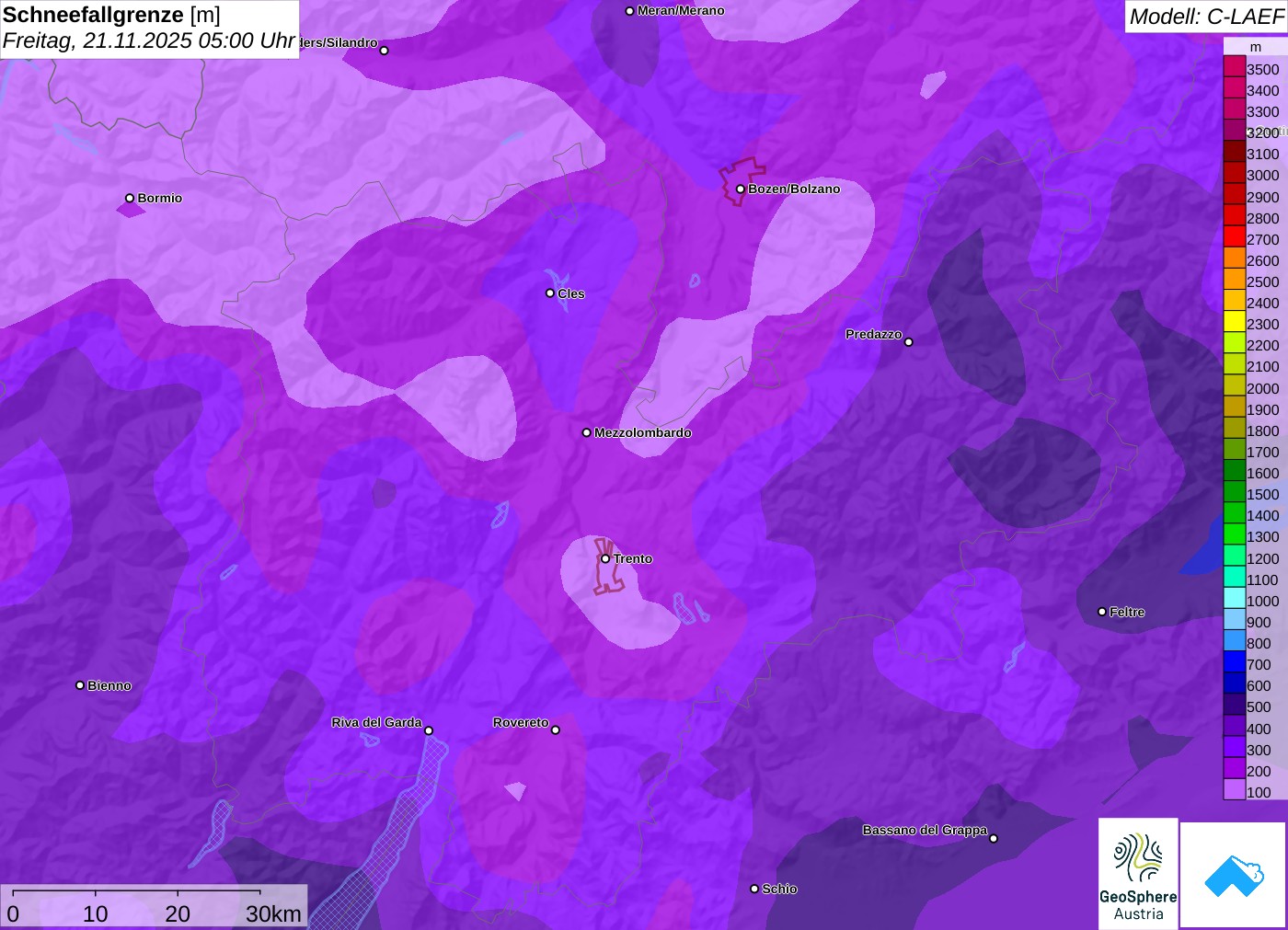The height and width of the screenshot is (930, 1288).
Task: Click the 3500 m legend color swatch
Action: coord(1235,66)
